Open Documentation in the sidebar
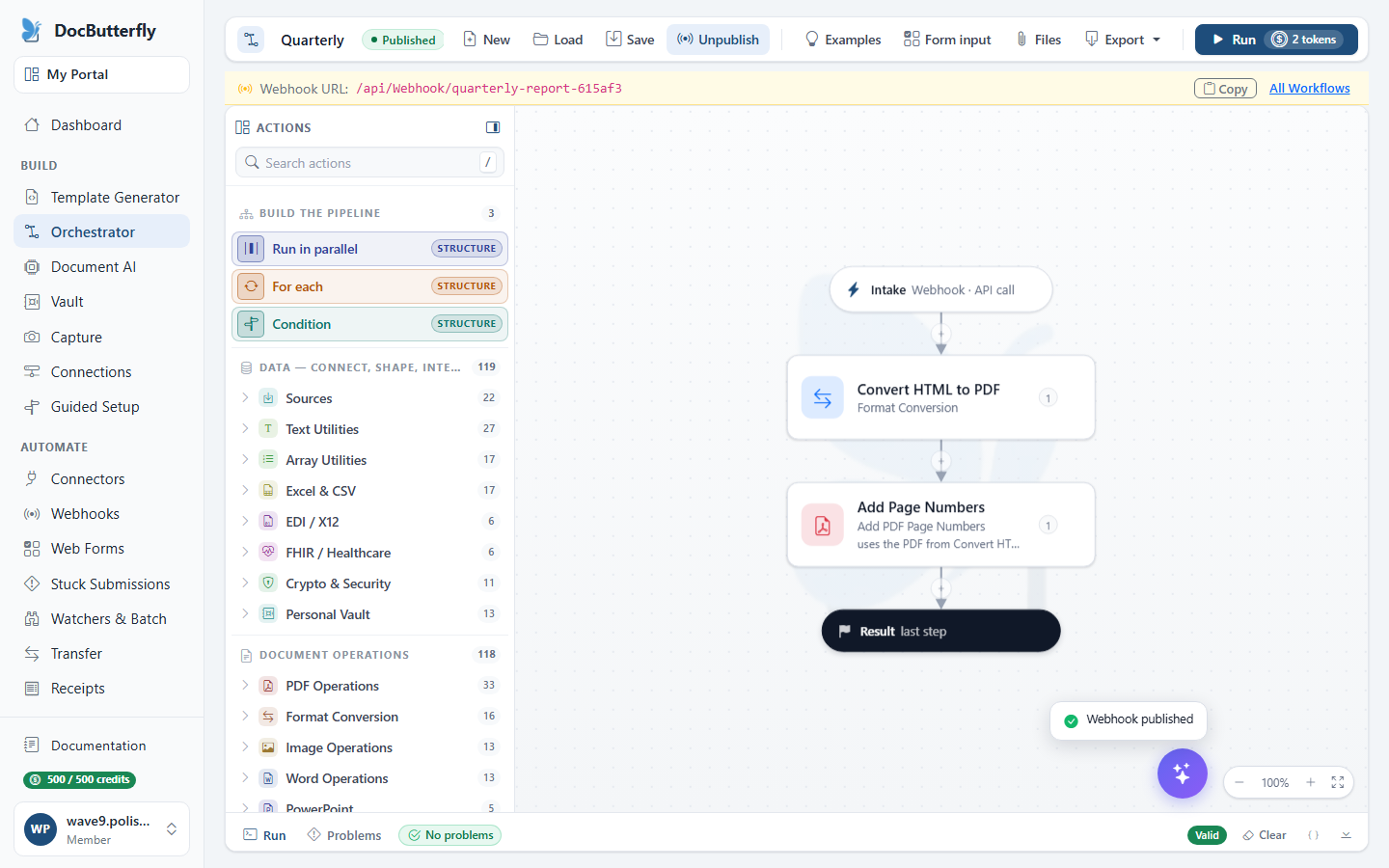 (101, 746)
